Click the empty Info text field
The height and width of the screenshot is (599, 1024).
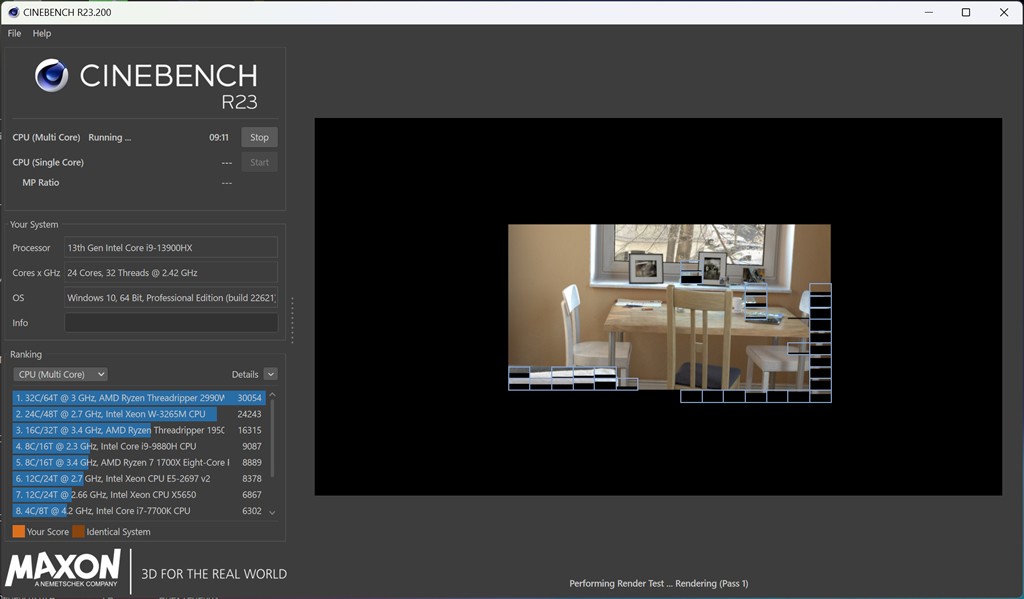click(x=171, y=323)
